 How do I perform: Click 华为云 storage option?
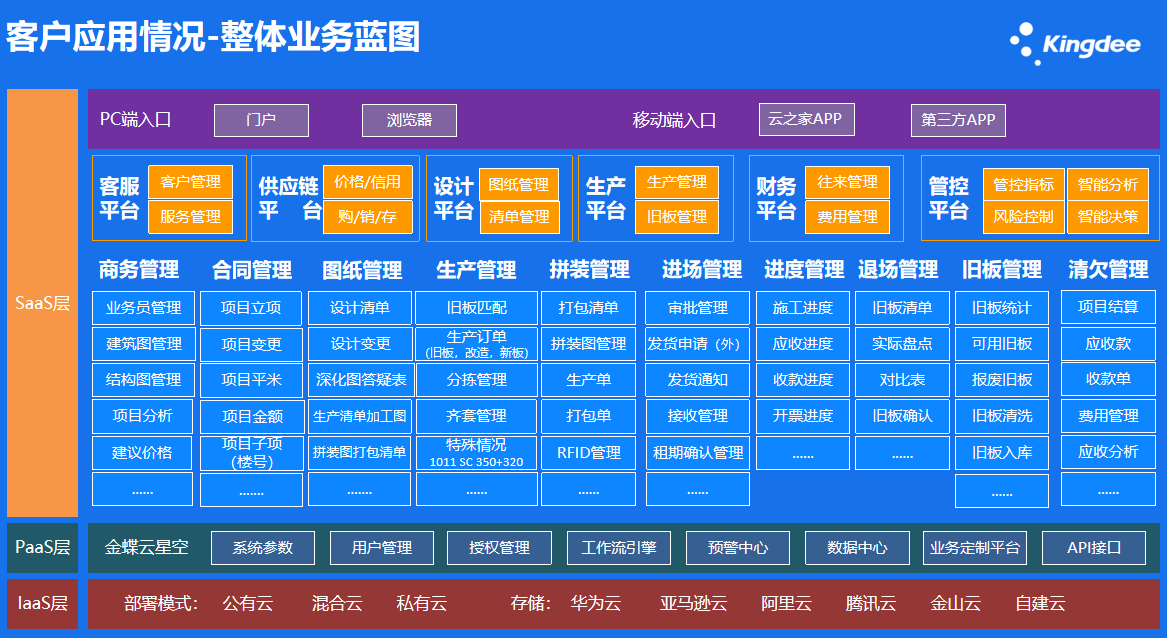pos(596,603)
